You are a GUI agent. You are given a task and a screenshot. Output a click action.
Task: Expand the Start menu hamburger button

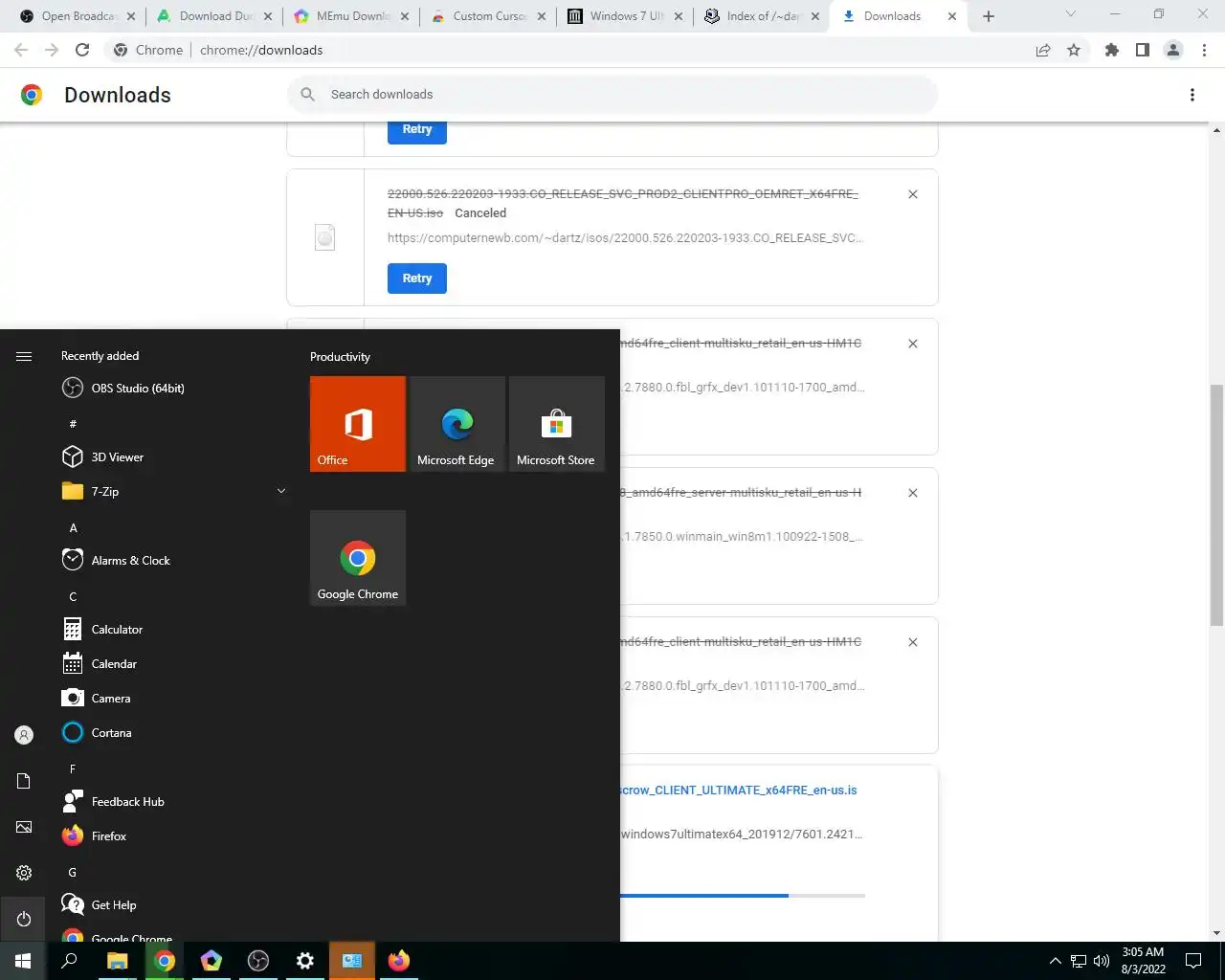pos(24,356)
